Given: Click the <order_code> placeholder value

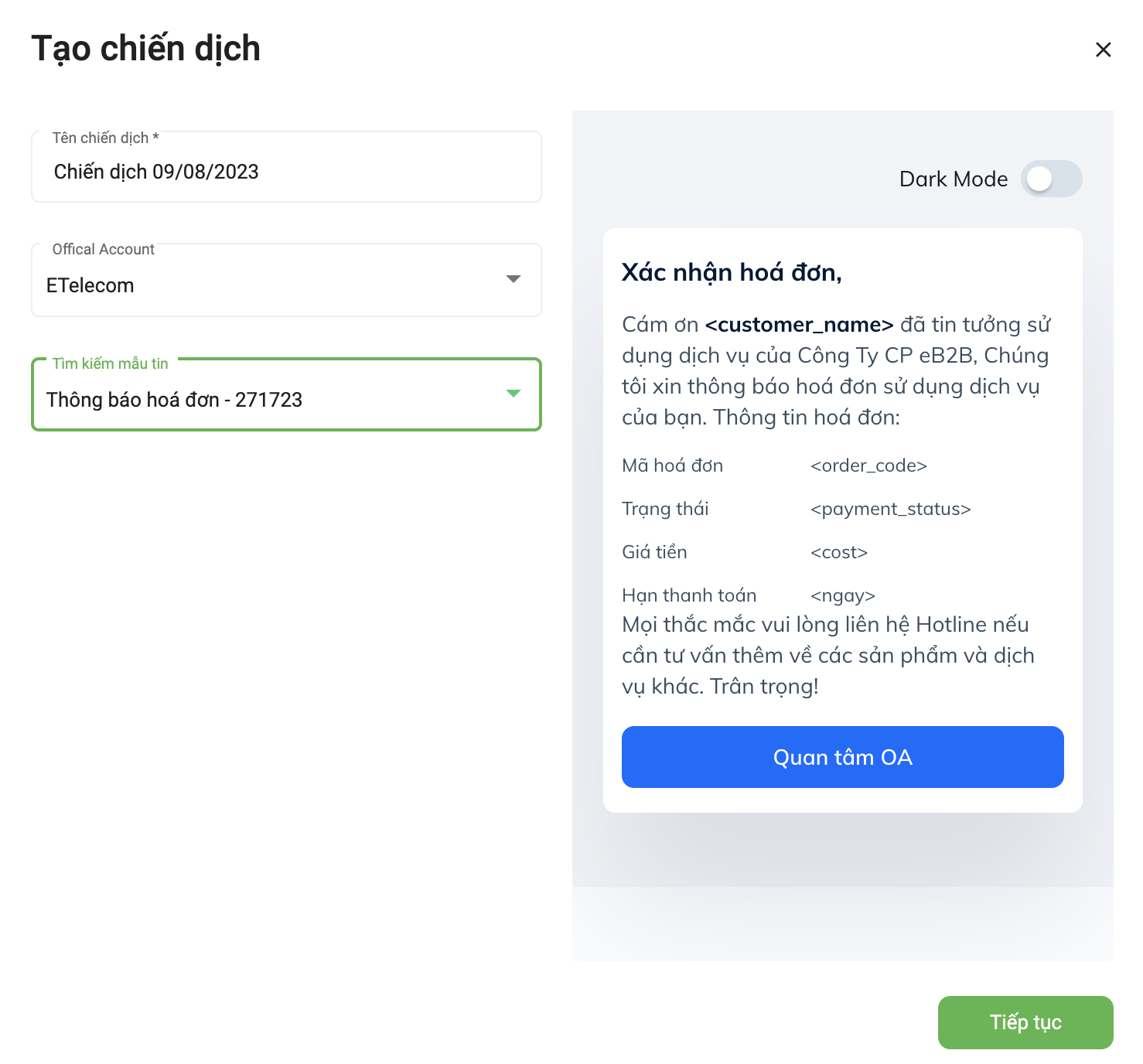Looking at the screenshot, I should (x=868, y=465).
